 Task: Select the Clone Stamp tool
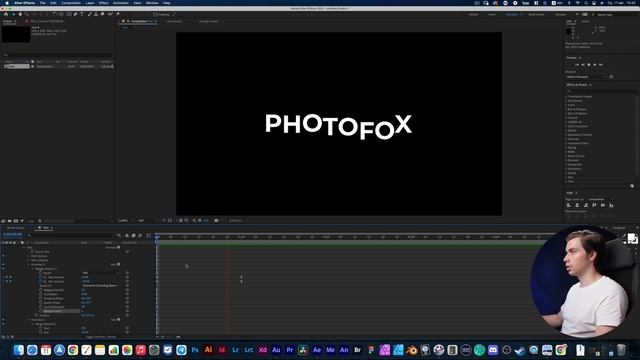(96, 14)
